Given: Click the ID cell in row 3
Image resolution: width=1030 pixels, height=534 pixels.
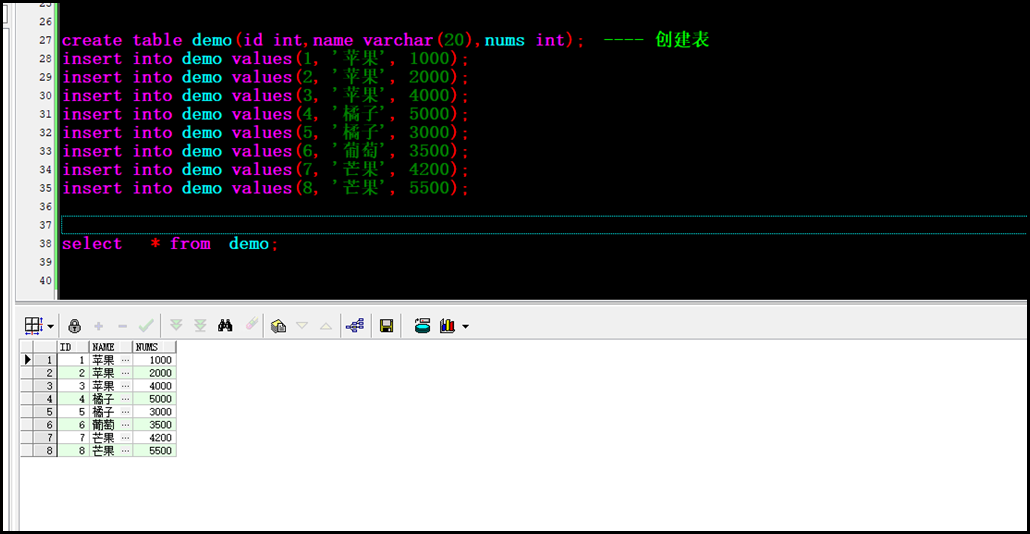Looking at the screenshot, I should click(72, 386).
